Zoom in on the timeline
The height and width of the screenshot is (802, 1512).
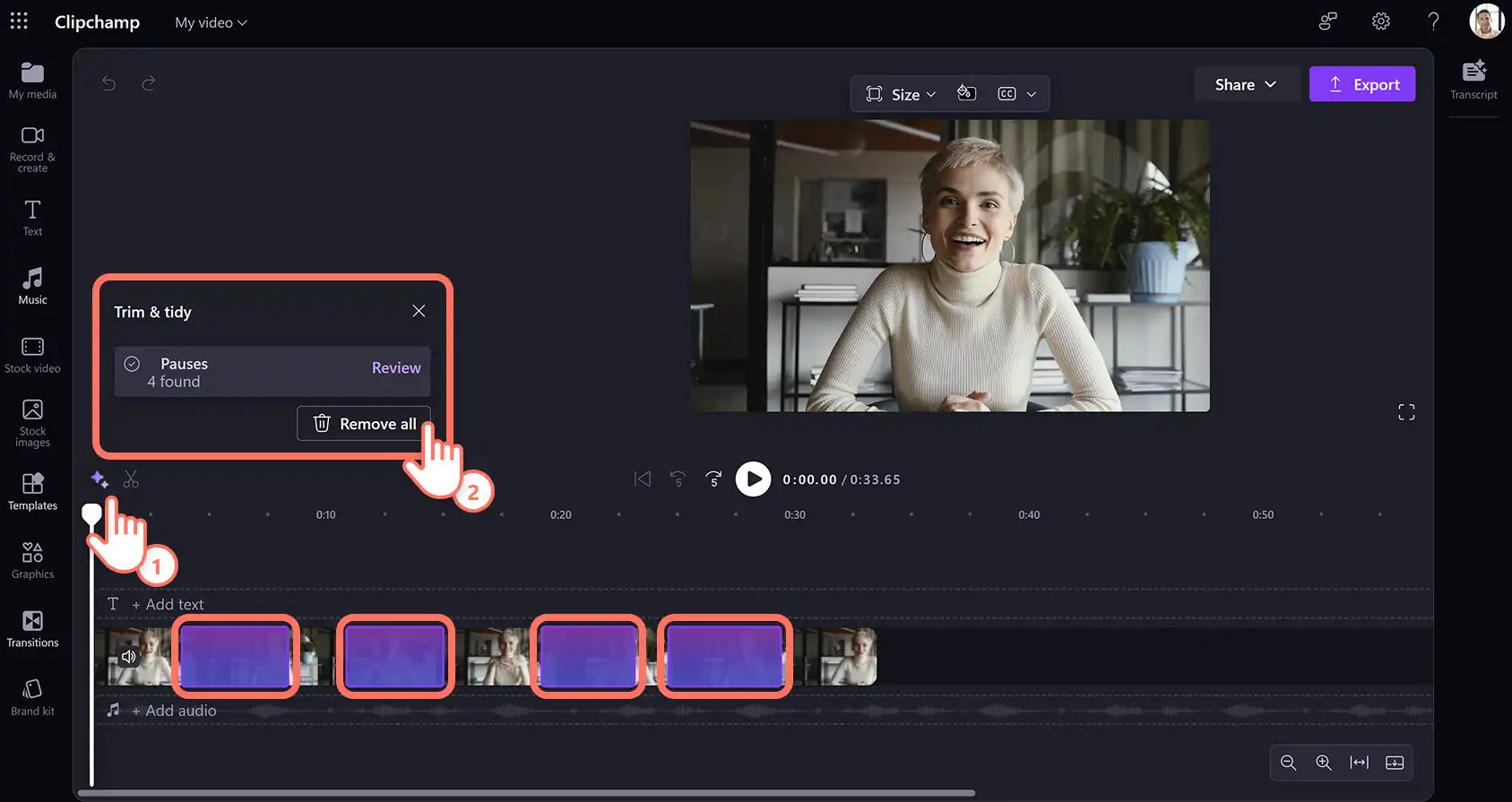pyautogui.click(x=1324, y=763)
